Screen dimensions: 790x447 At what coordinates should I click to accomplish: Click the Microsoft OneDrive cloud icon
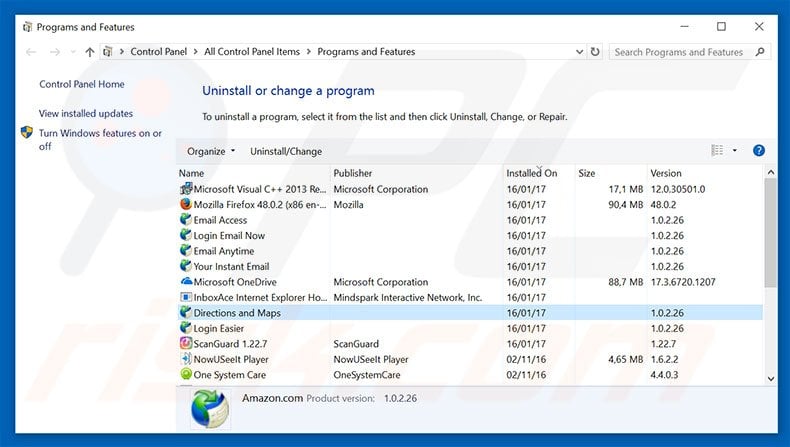pyautogui.click(x=186, y=282)
